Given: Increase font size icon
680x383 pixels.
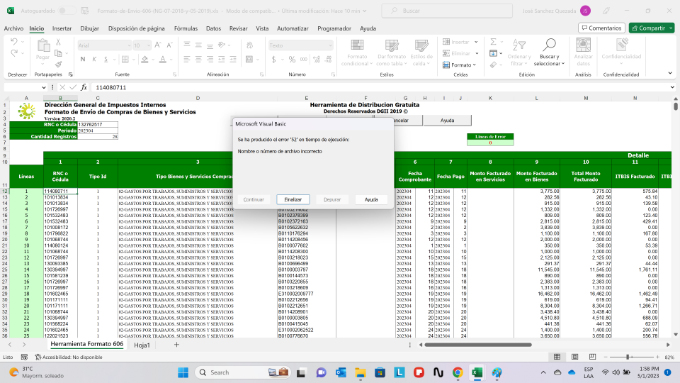Looking at the screenshot, I should (x=158, y=45).
